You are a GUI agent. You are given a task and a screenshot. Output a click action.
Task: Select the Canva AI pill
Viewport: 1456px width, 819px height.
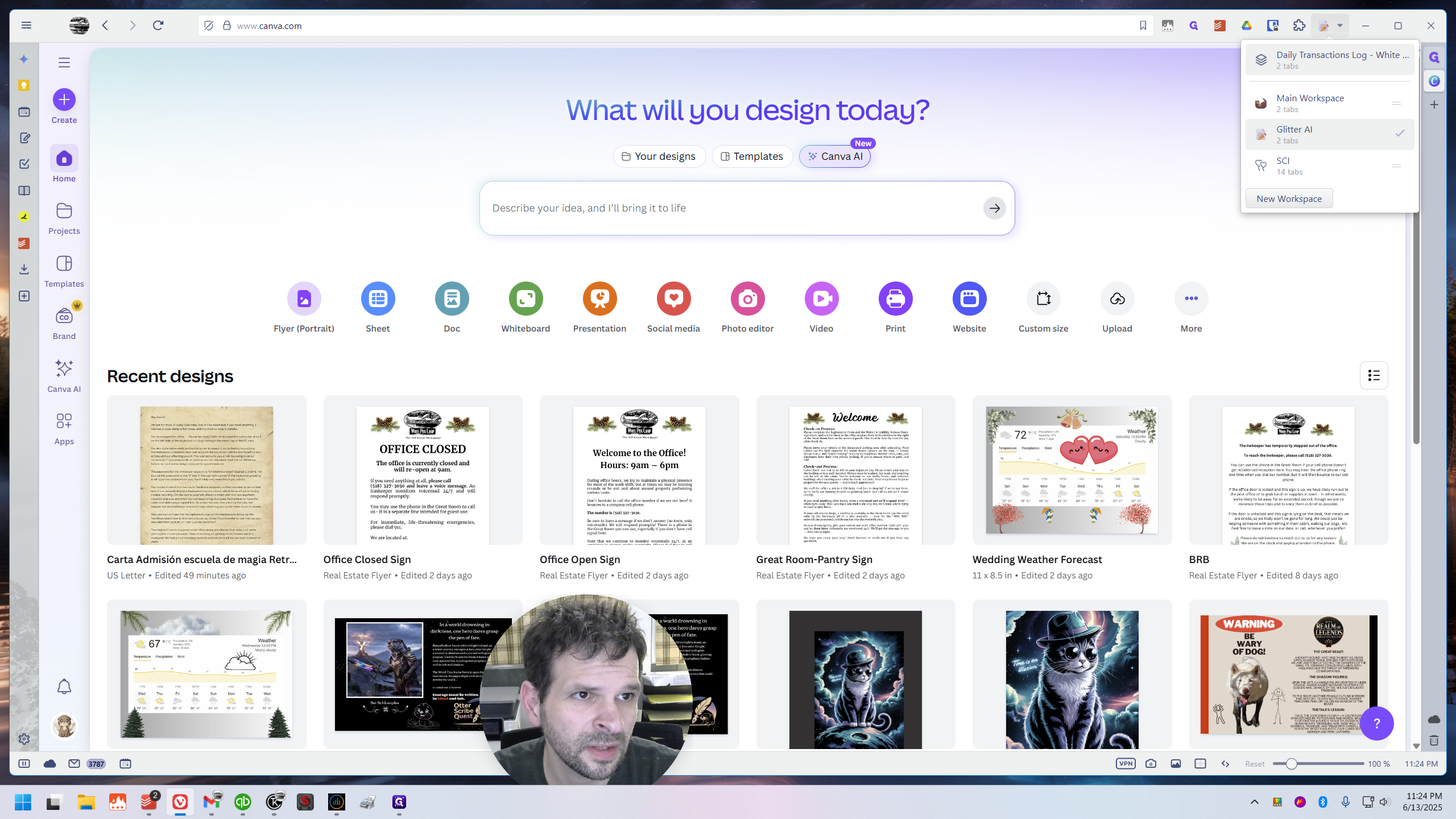(834, 156)
